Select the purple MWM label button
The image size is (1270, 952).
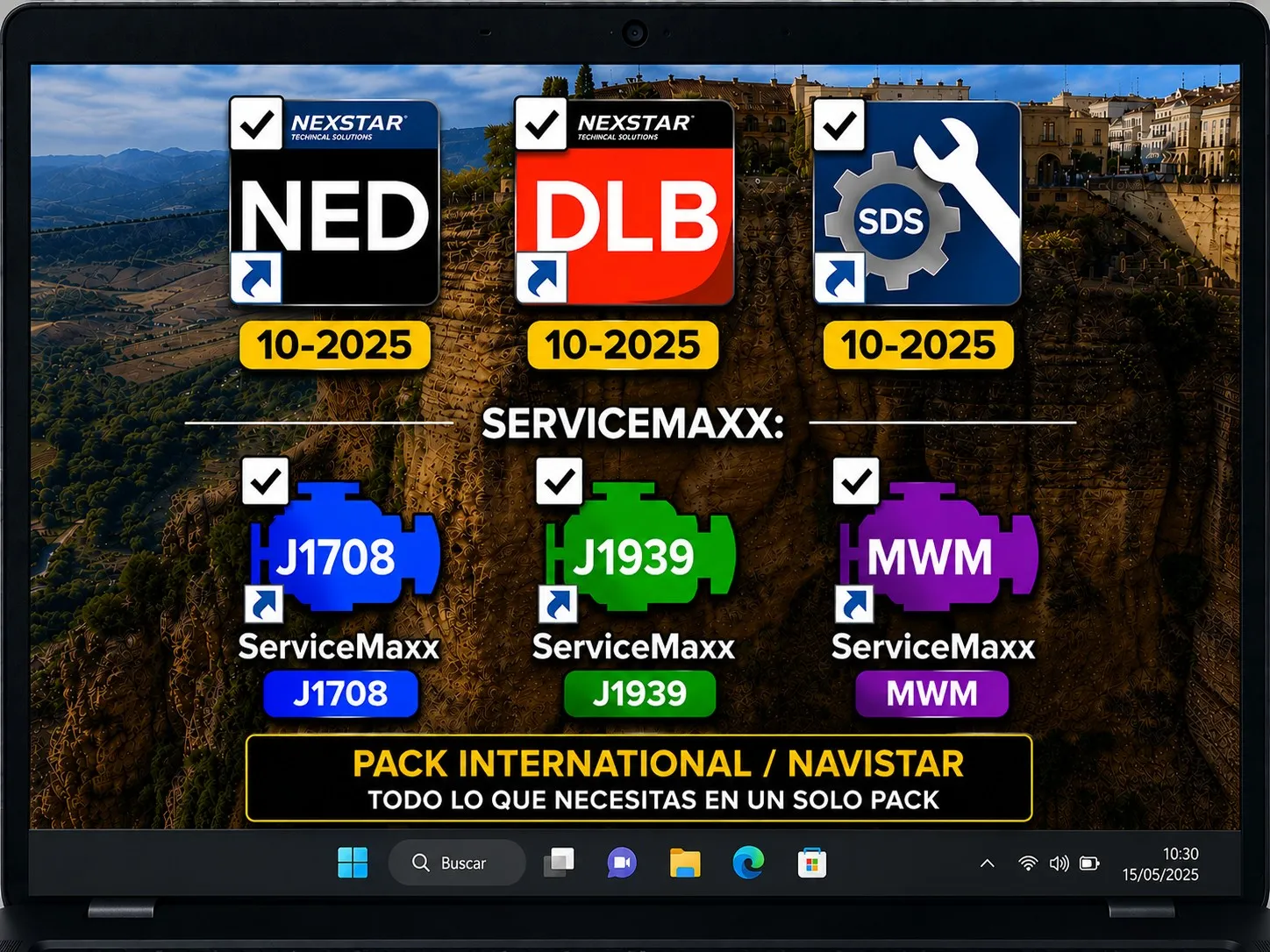click(x=931, y=694)
